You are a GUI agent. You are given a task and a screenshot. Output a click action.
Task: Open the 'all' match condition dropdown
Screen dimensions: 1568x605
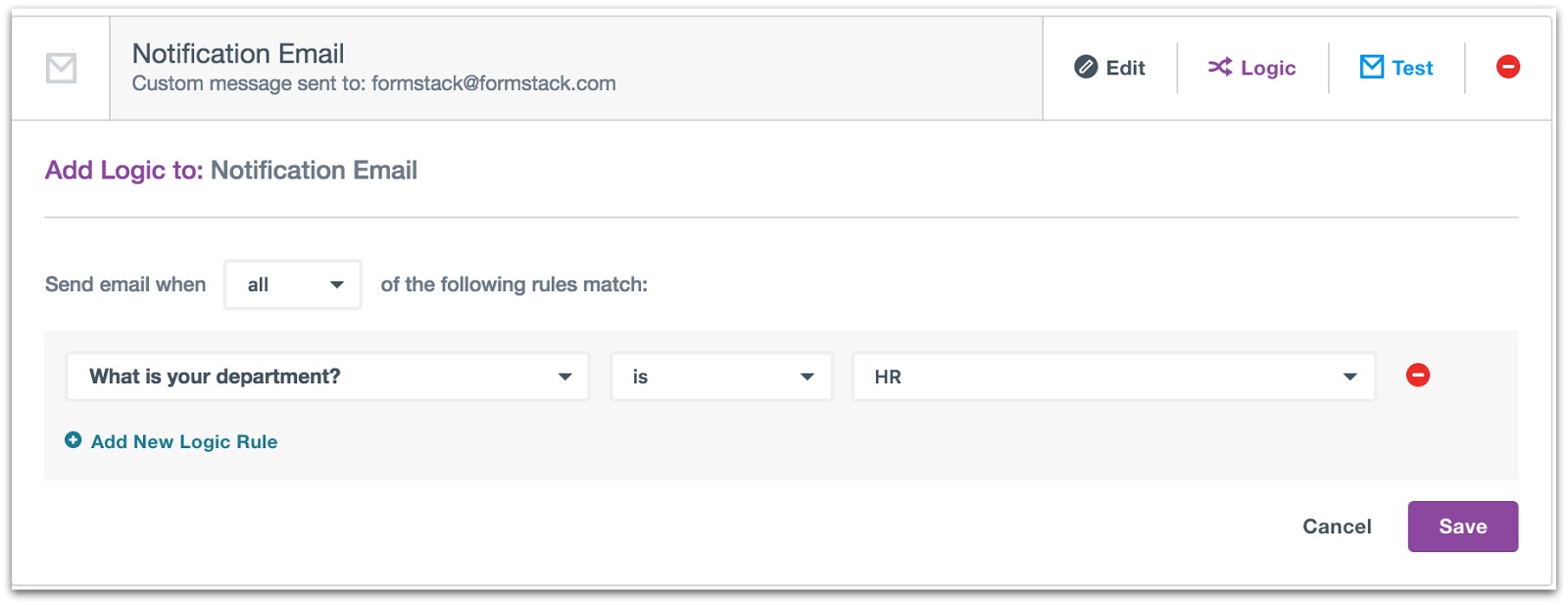tap(292, 284)
